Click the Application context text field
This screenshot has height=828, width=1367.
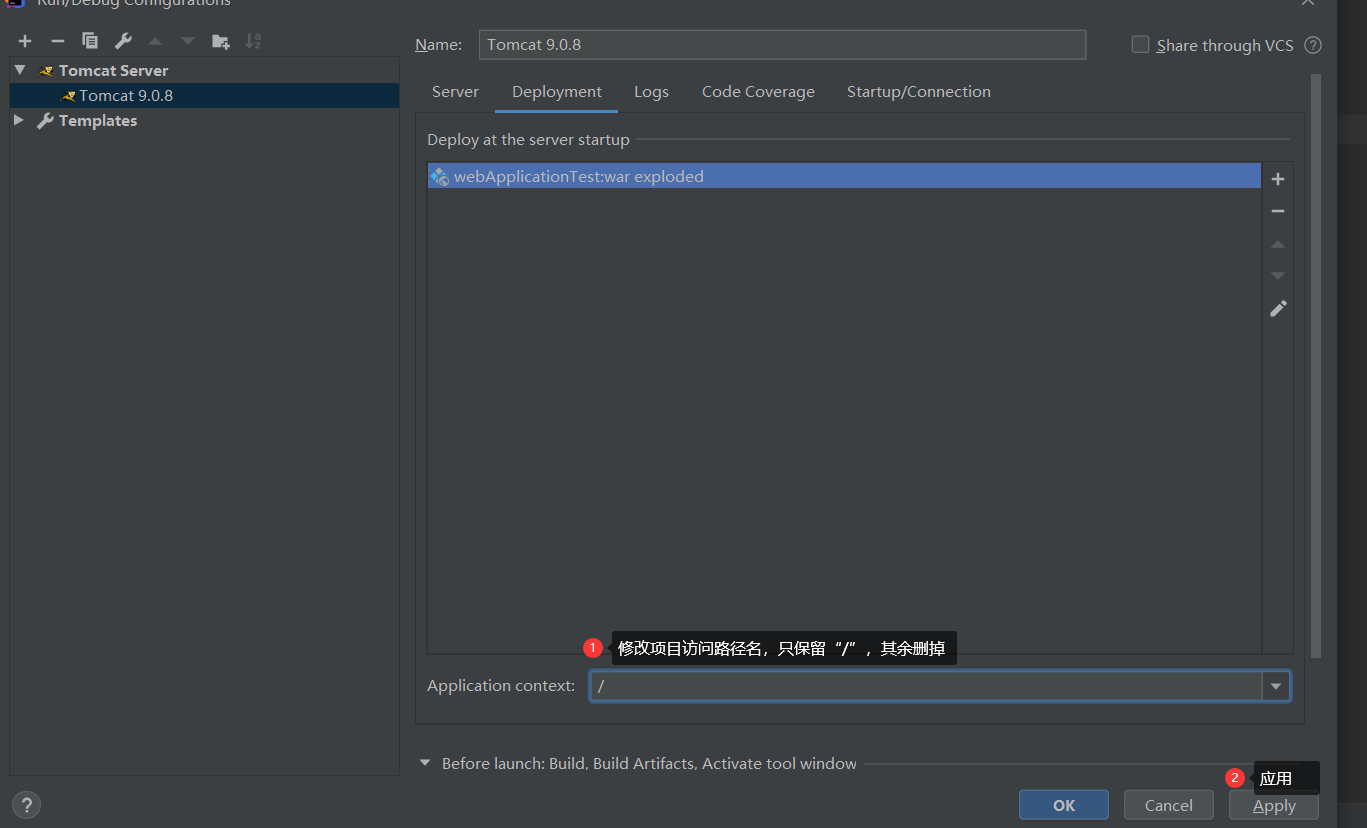pos(926,686)
